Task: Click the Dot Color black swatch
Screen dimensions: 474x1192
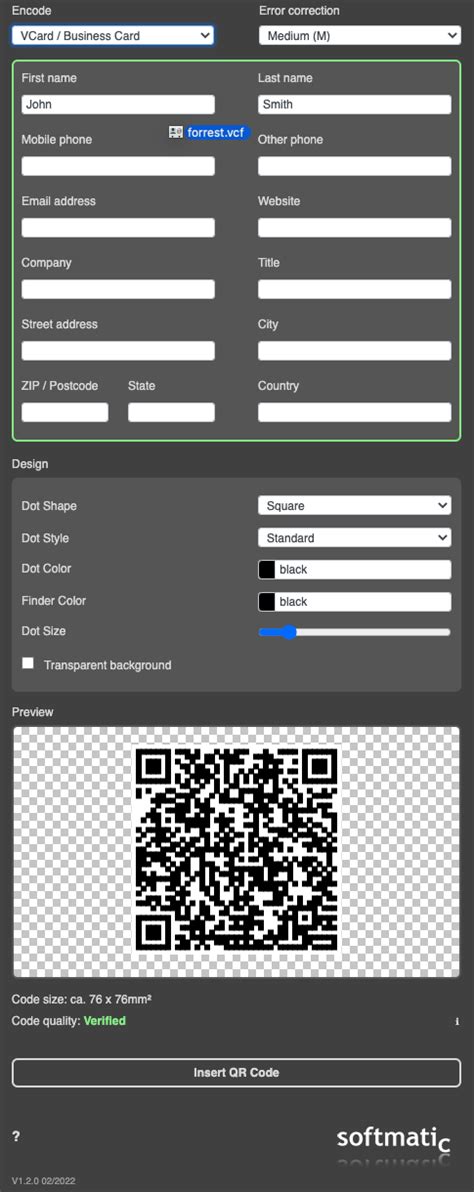Action: pyautogui.click(x=267, y=569)
